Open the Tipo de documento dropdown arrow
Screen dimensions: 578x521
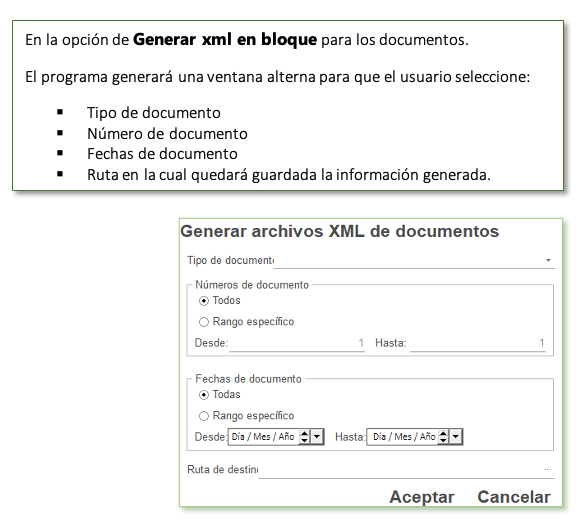(548, 260)
